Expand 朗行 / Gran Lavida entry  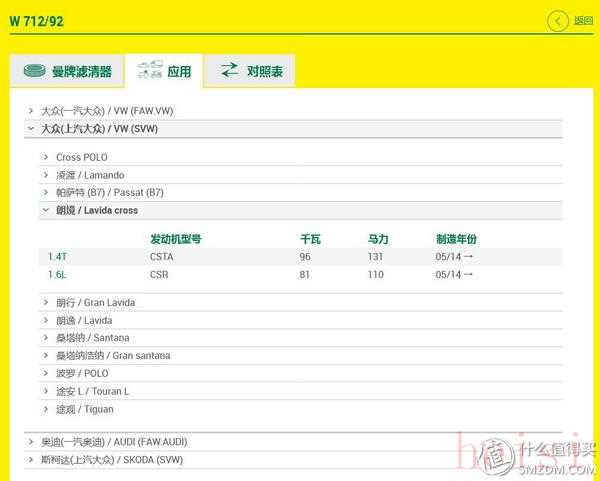click(x=95, y=302)
